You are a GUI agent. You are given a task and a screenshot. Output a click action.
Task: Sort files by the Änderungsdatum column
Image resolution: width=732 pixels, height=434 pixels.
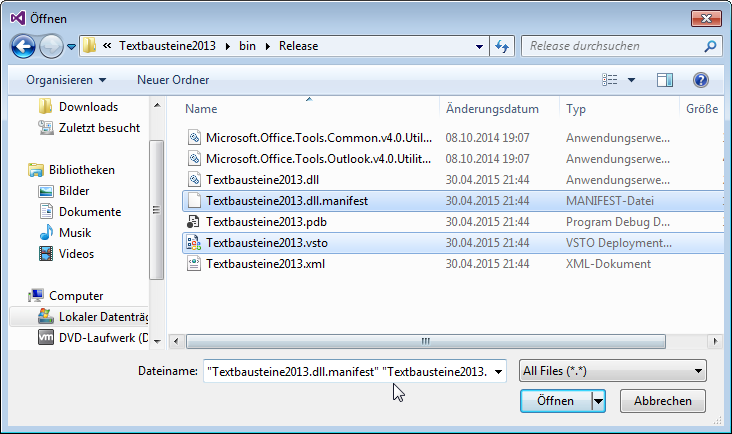[492, 109]
